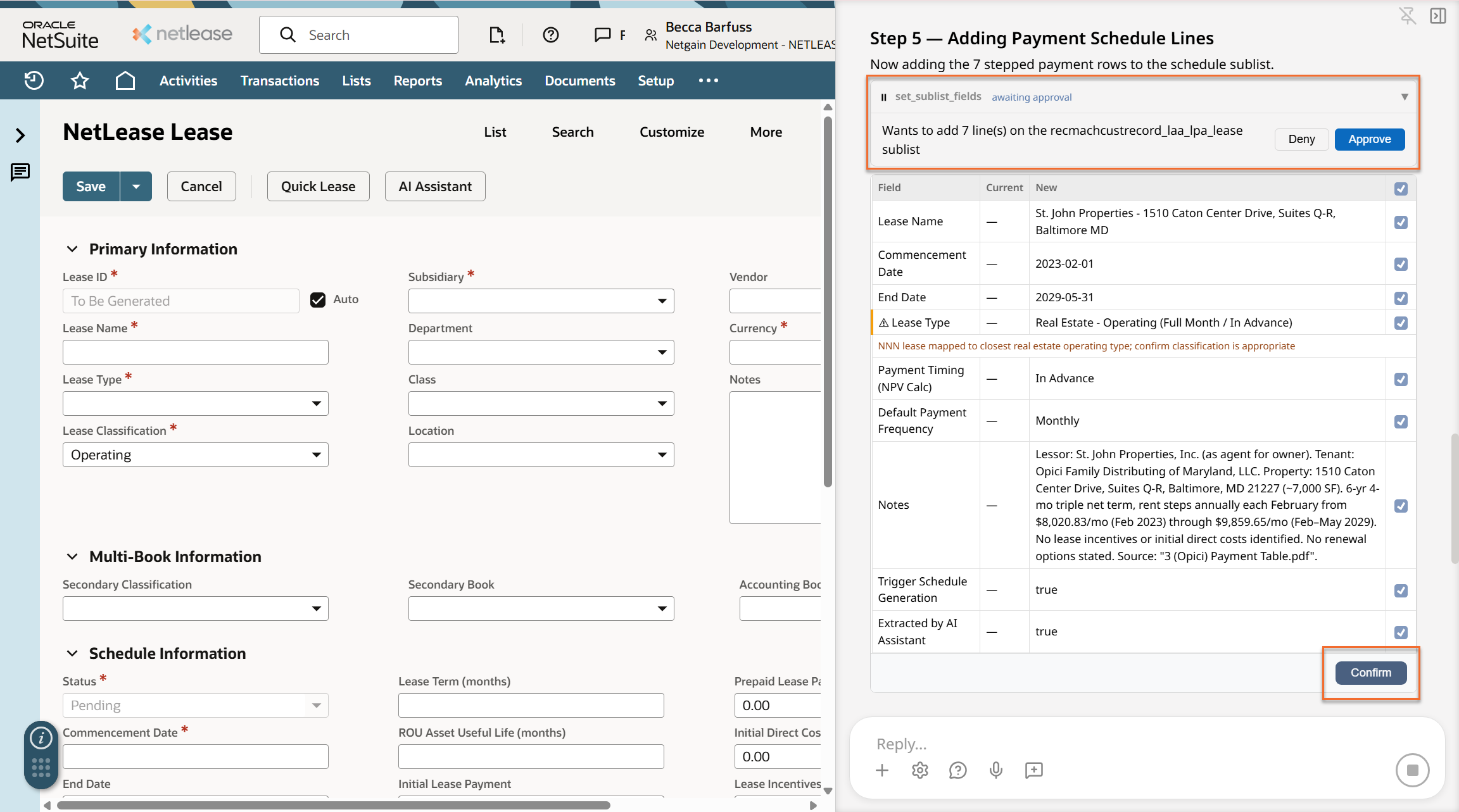This screenshot has height=812, width=1459.
Task: Open the Location dropdown
Action: point(541,454)
